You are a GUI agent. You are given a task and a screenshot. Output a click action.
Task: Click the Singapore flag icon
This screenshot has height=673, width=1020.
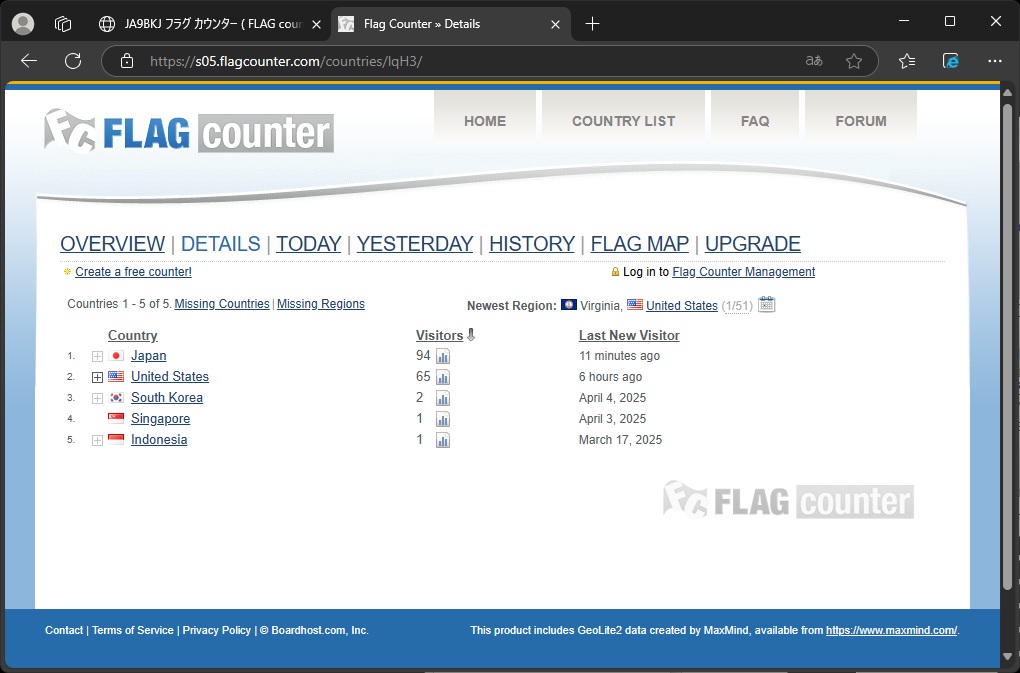[x=116, y=418]
